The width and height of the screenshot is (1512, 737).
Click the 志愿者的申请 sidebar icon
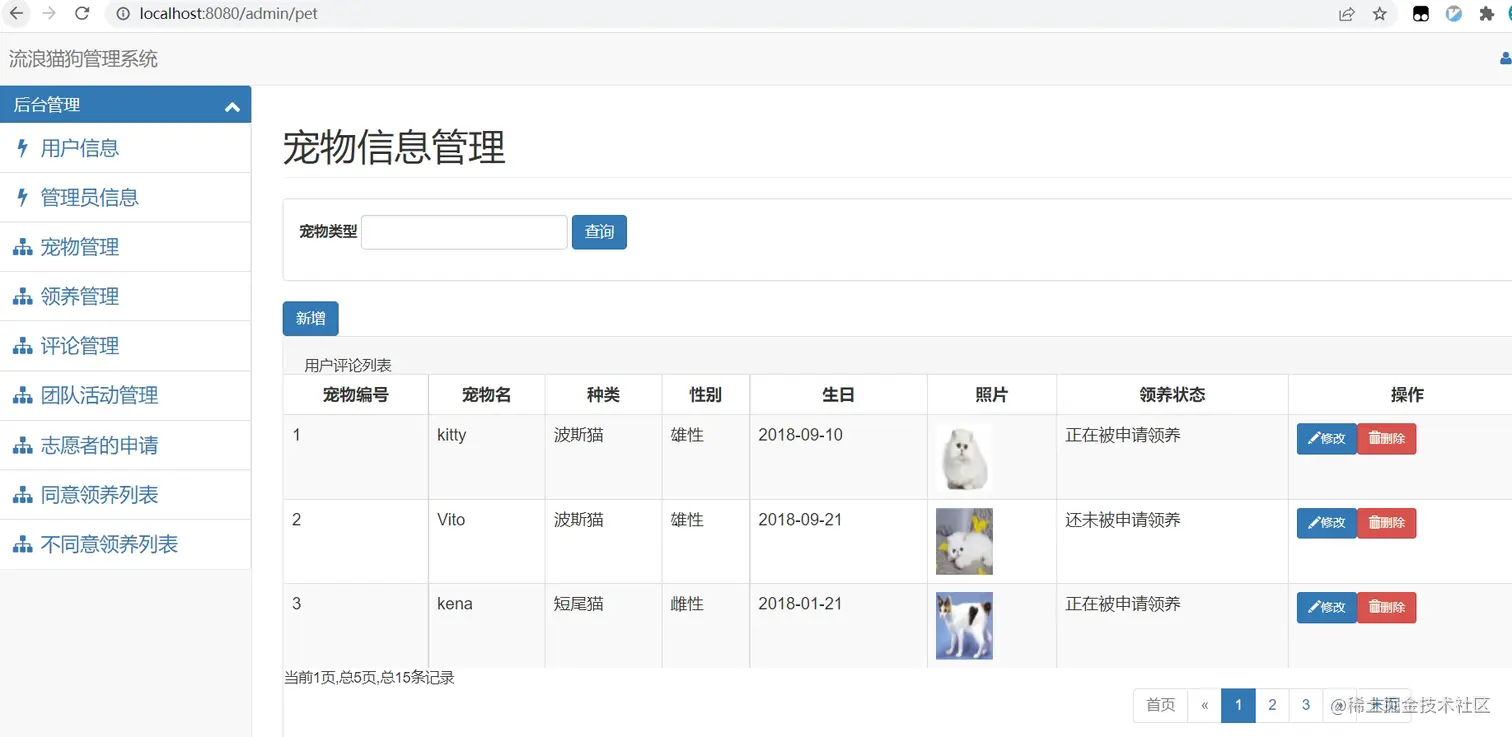(x=22, y=444)
